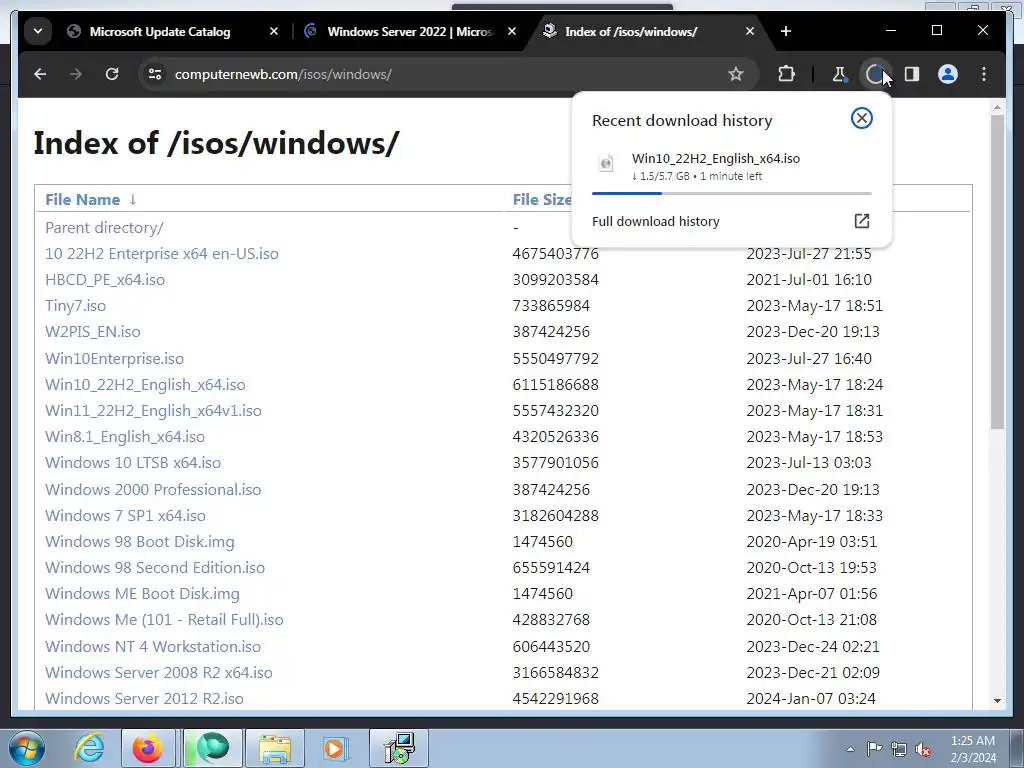Click the ISO file icon in download popup
Viewport: 1024px width, 768px height.
(x=606, y=163)
